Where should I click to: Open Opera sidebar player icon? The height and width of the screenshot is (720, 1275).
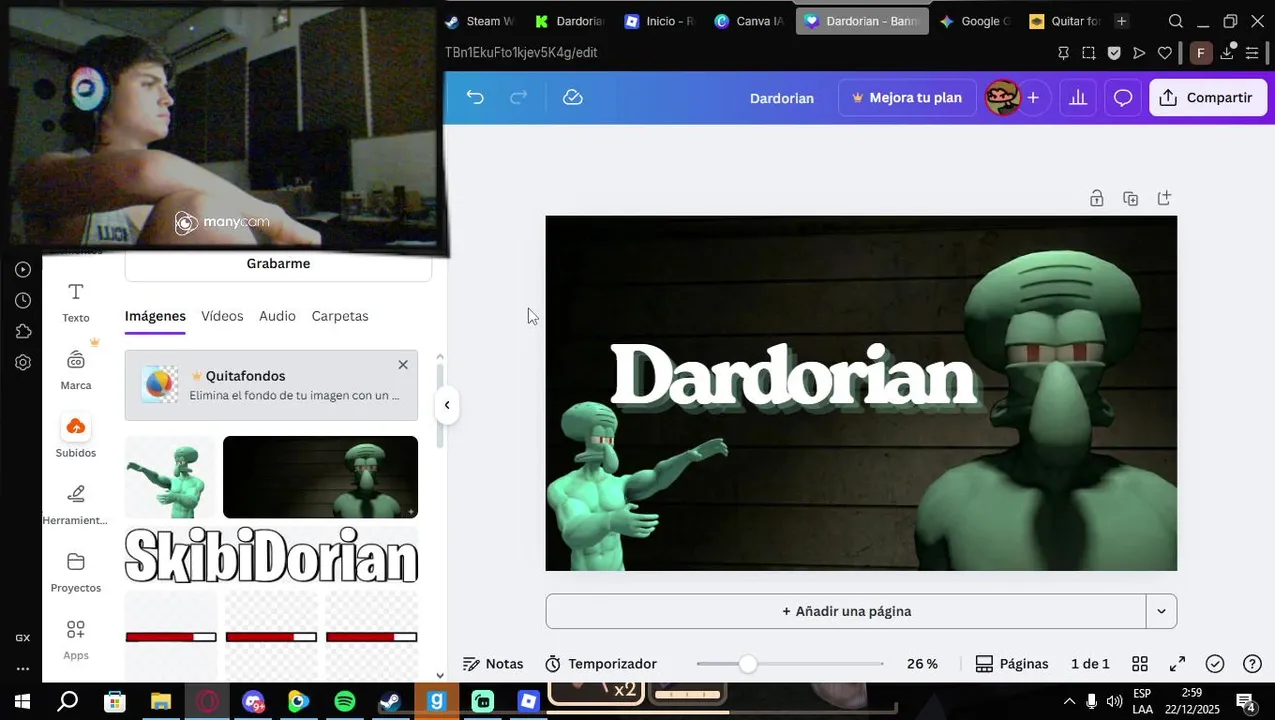pos(23,270)
